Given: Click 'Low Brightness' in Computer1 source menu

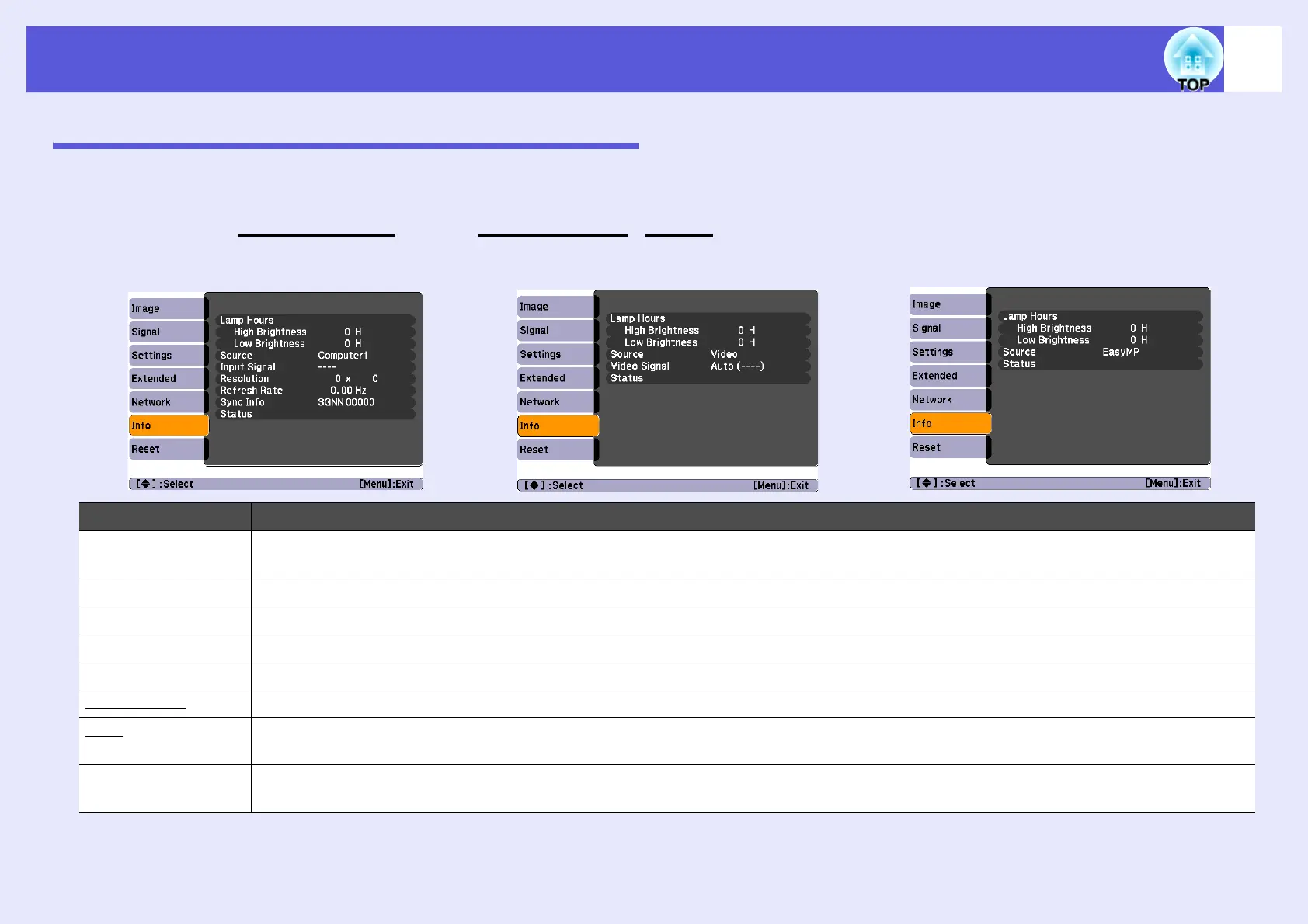Looking at the screenshot, I should [270, 343].
